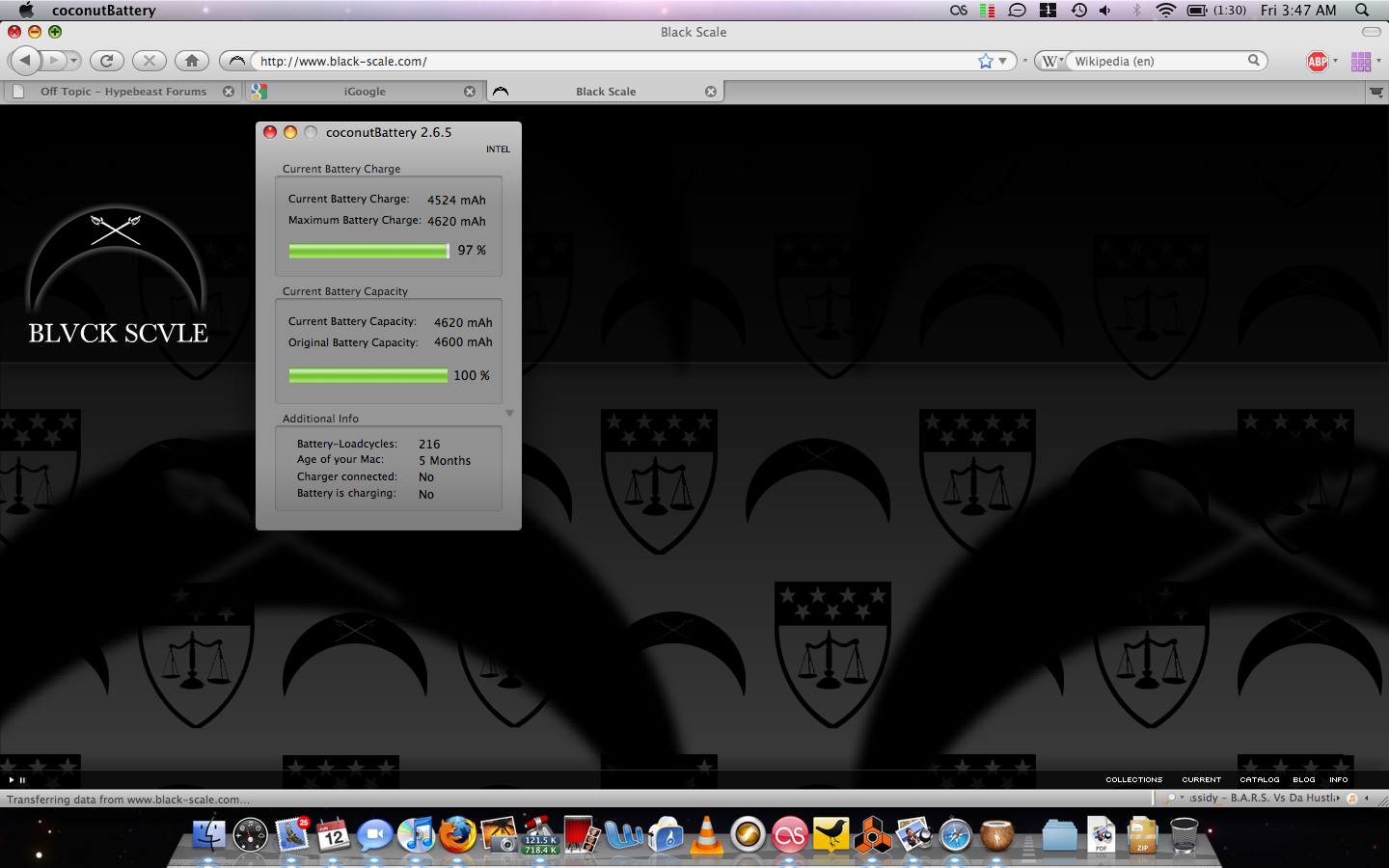
Task: Launch Firefox from the Dock
Action: click(458, 834)
